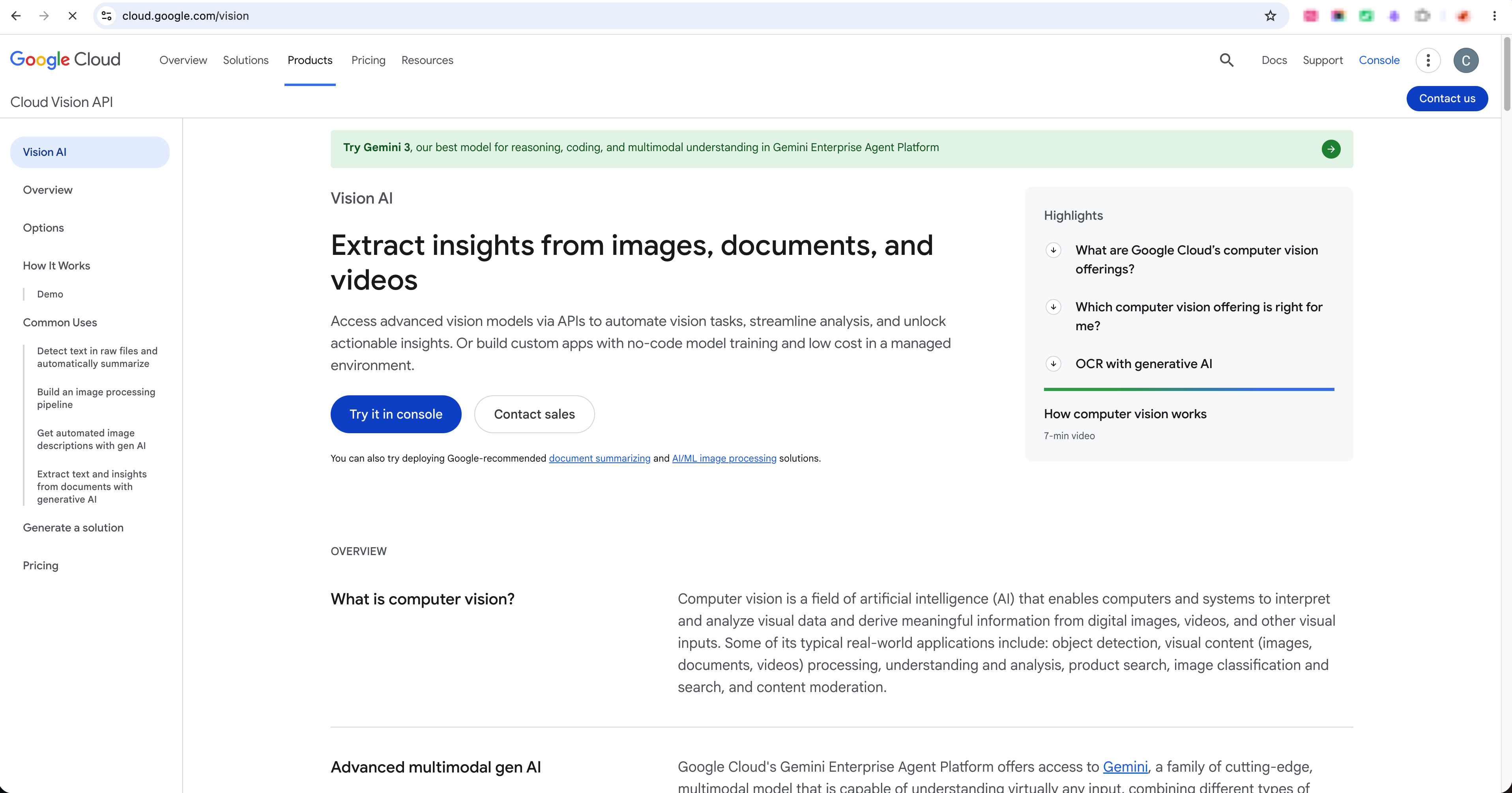
Task: Open the Overview top menu
Action: coord(183,60)
